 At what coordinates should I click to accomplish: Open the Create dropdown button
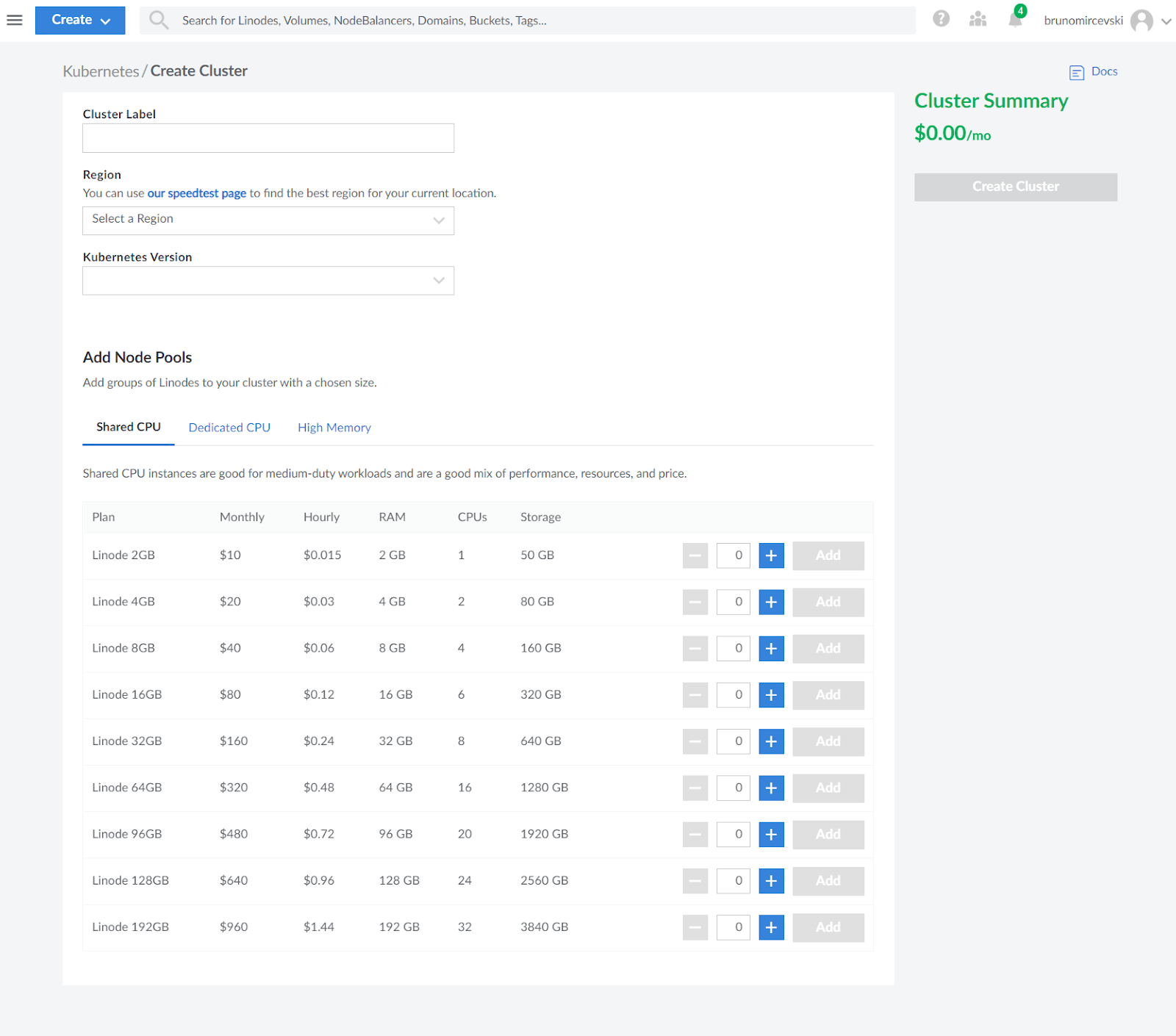point(80,20)
